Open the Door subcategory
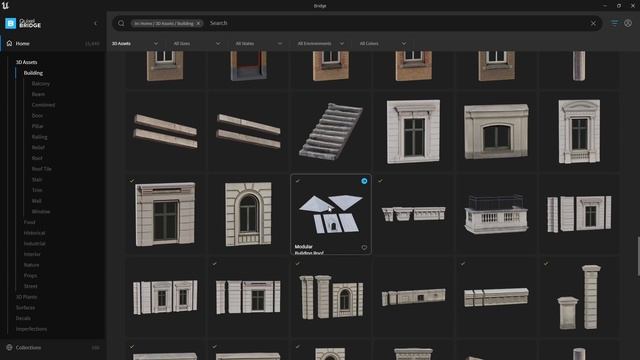640x360 pixels. click(37, 116)
